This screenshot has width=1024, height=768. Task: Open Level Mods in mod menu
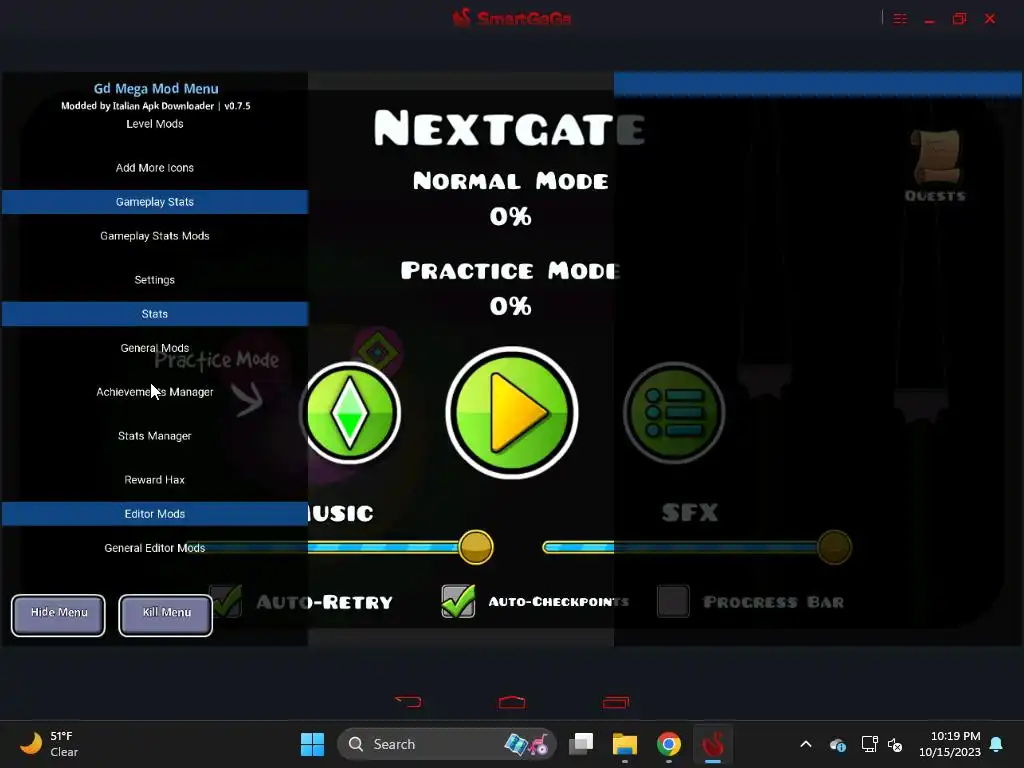155,124
